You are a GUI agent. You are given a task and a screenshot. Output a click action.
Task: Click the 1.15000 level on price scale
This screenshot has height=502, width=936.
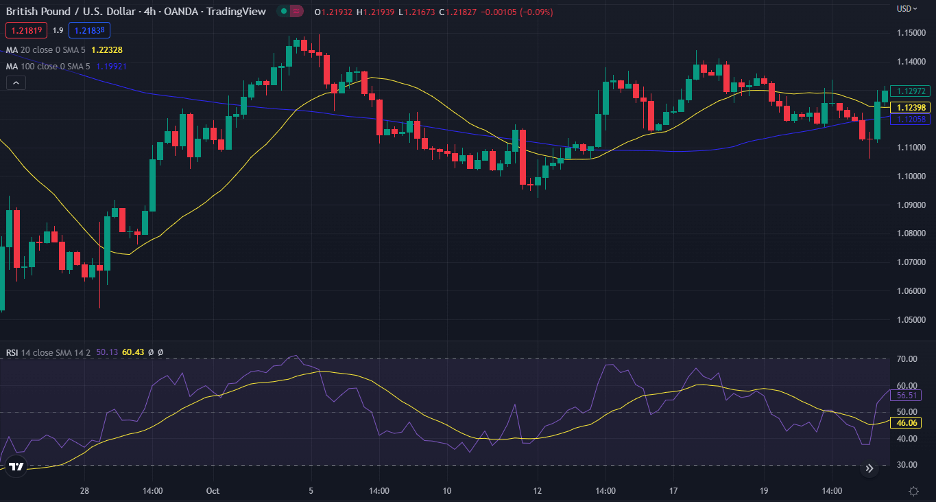point(910,33)
